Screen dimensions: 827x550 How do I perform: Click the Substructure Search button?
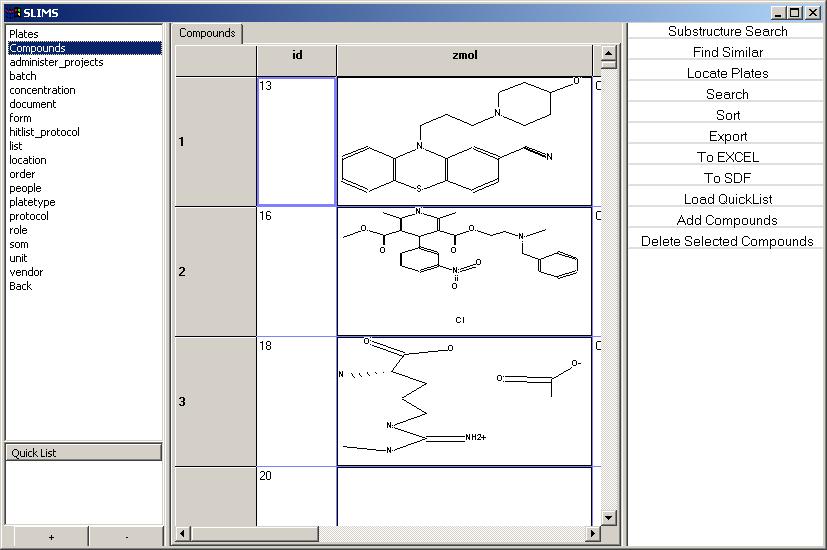(x=727, y=31)
